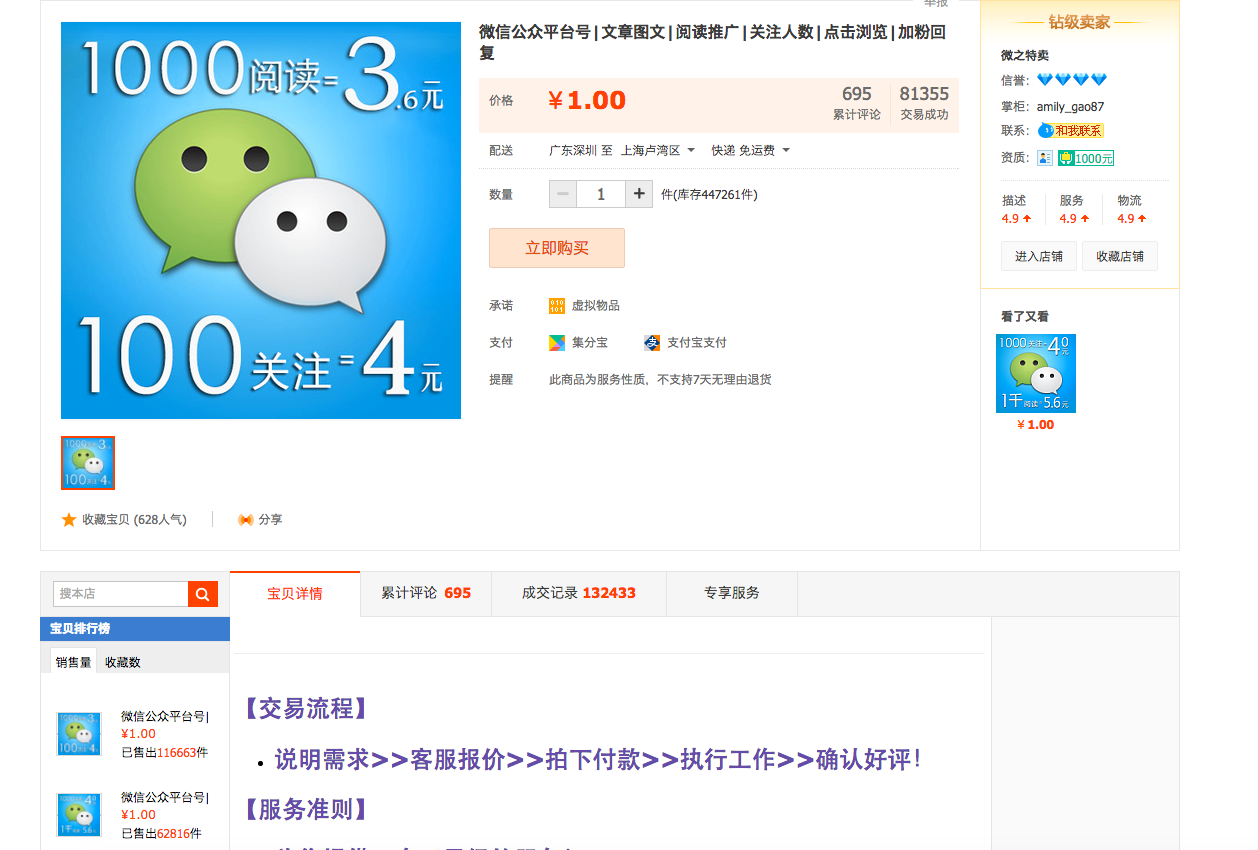Viewport: 1258px width, 850px height.
Task: Click the 物流 4.9 rating
Action: coord(1132,209)
